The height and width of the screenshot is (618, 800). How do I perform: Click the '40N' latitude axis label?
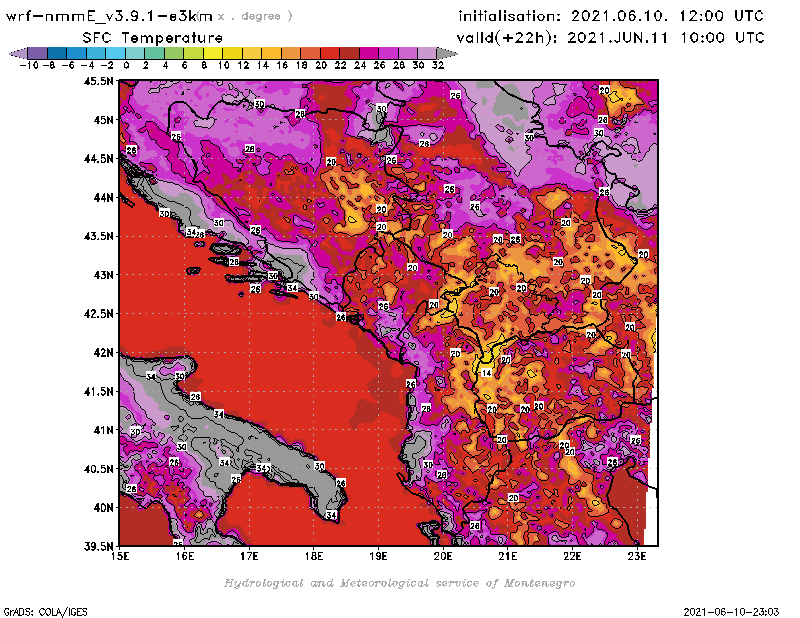click(x=103, y=507)
